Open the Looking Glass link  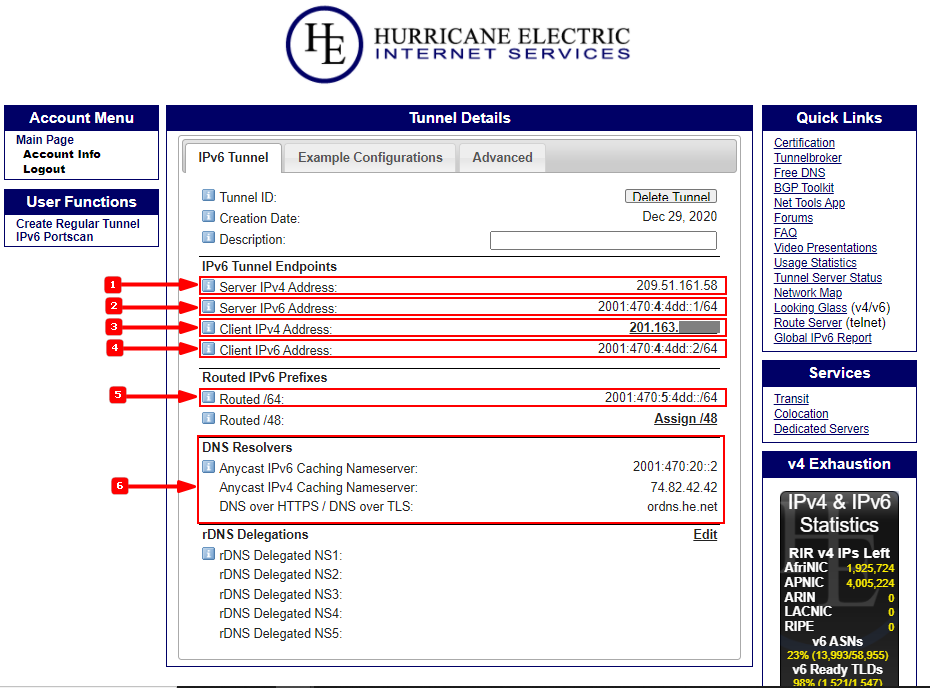point(810,308)
